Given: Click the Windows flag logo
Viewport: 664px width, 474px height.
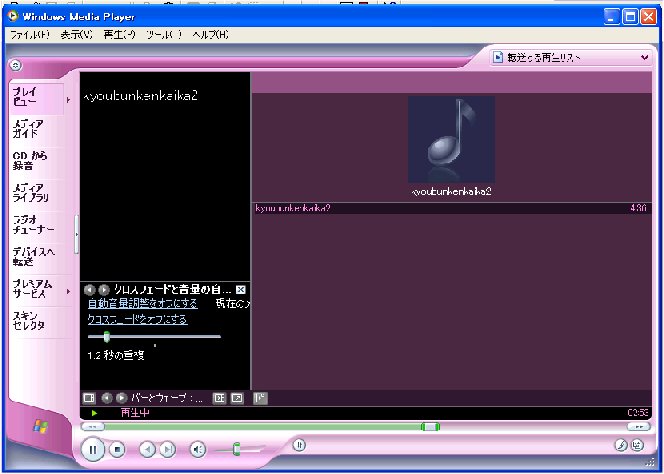Looking at the screenshot, I should [x=40, y=426].
